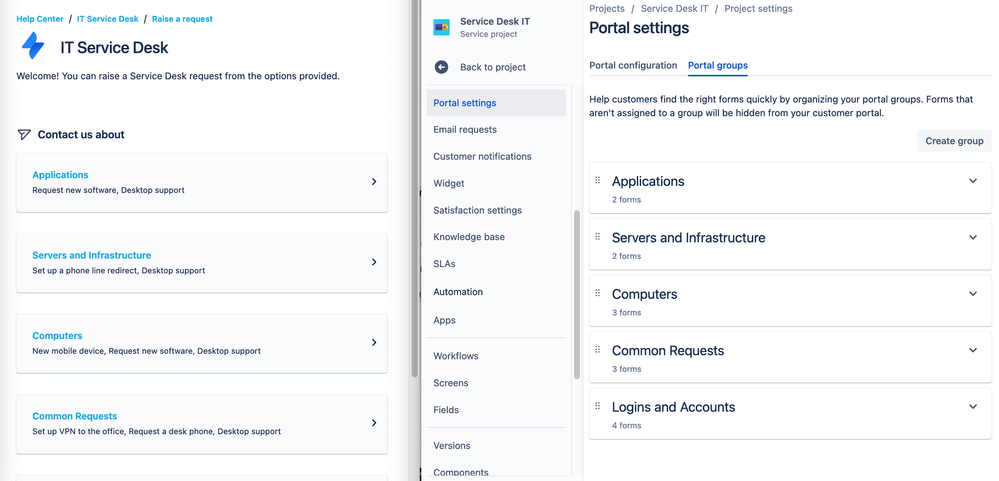Image resolution: width=999 pixels, height=481 pixels.
Task: Click the Service Desk IT project avatar
Action: pyautogui.click(x=442, y=27)
